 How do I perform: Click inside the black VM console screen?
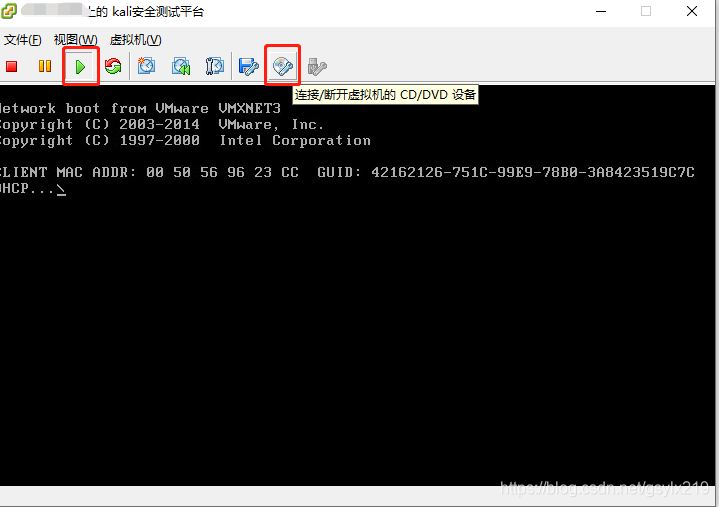[357, 285]
